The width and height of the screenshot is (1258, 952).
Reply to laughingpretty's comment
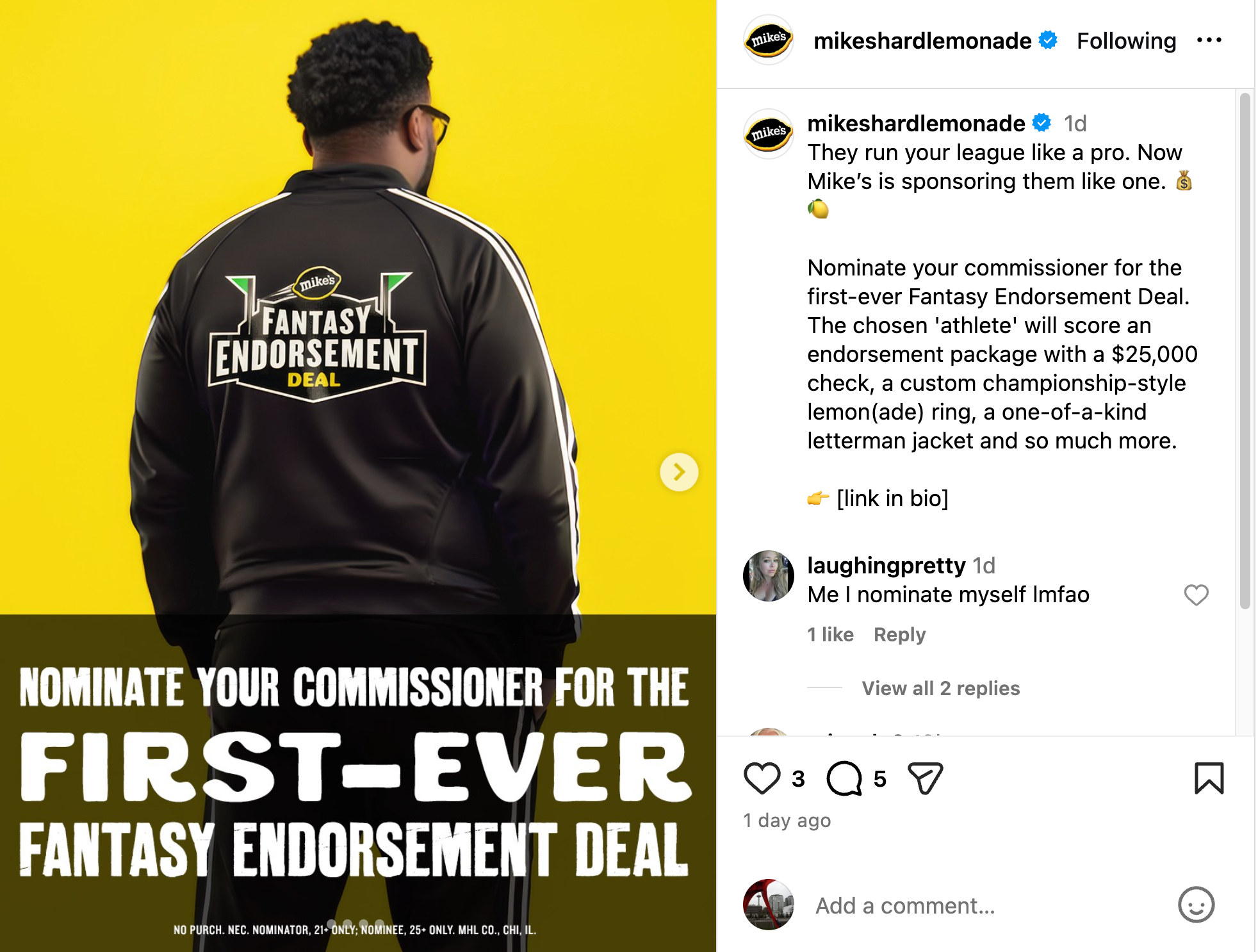pos(899,634)
